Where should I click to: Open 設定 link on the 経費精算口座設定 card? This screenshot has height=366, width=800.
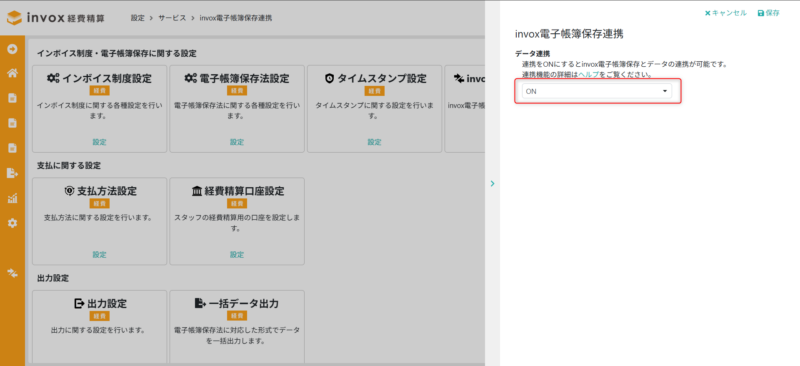(x=237, y=254)
